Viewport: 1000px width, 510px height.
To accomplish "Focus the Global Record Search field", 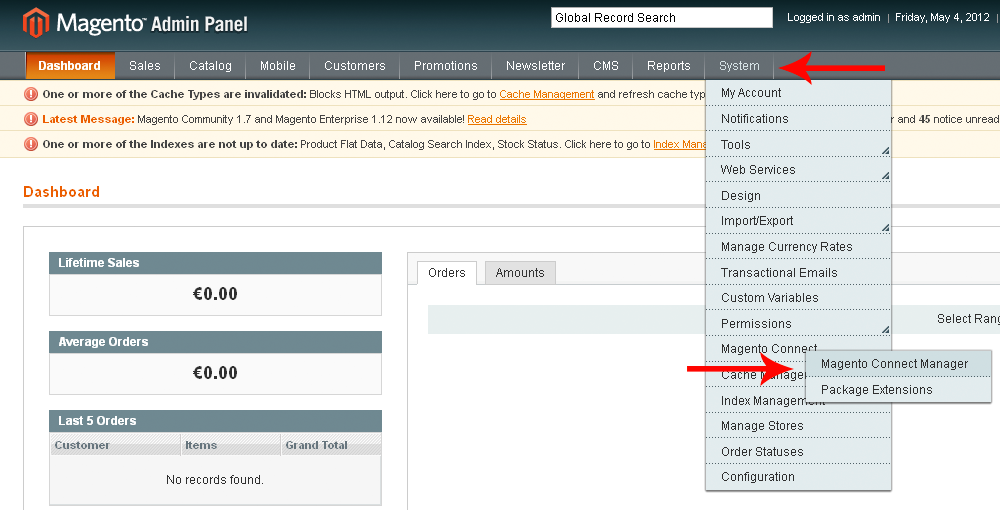I will [x=661, y=18].
